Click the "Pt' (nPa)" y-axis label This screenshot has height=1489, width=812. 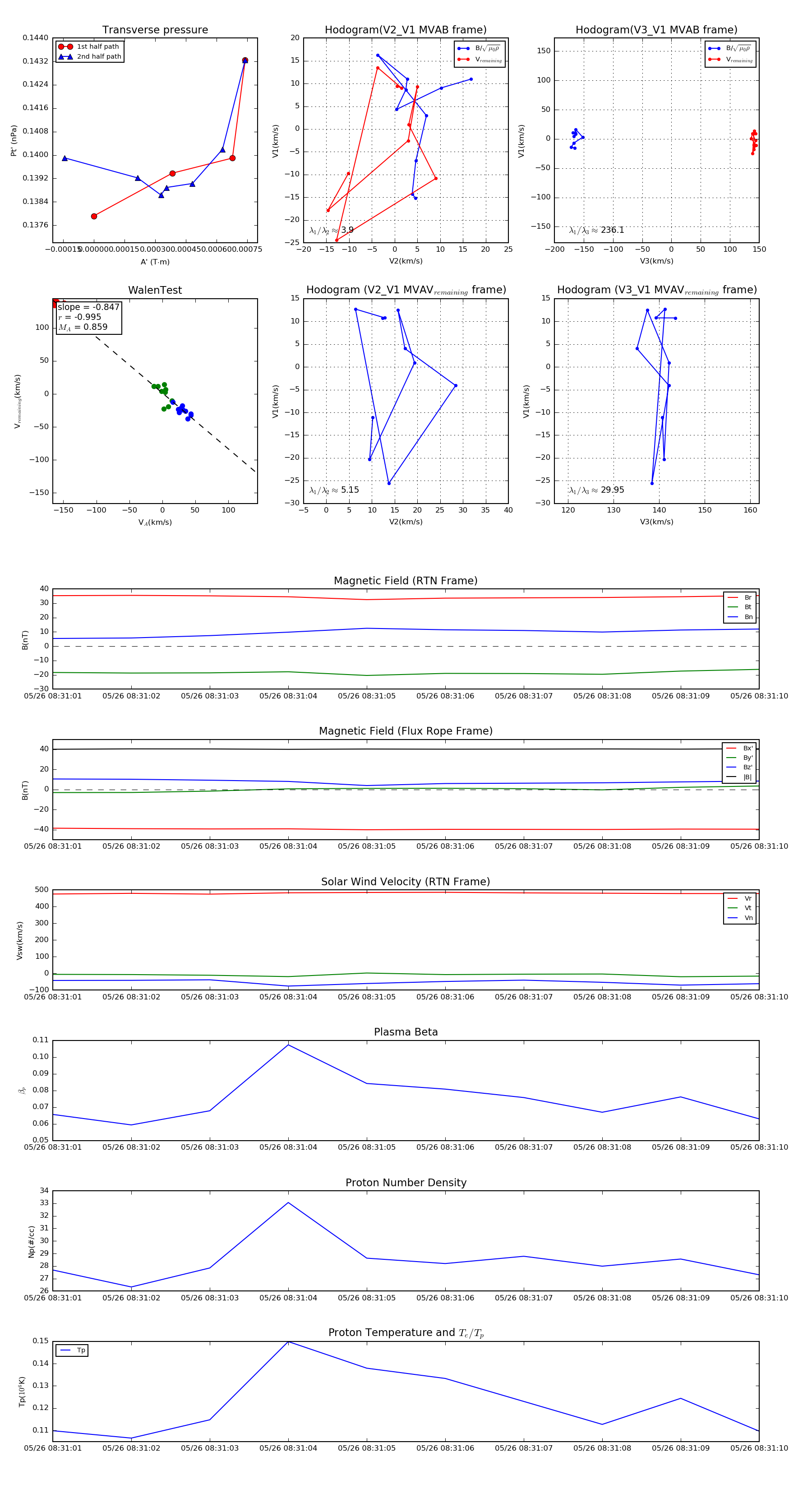pyautogui.click(x=14, y=140)
